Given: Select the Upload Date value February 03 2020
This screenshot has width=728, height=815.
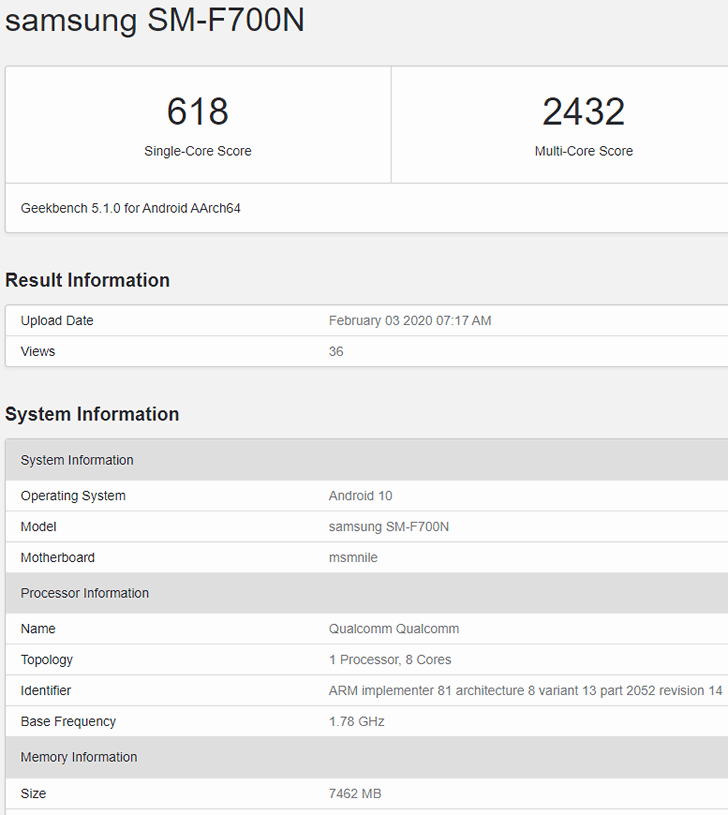Looking at the screenshot, I should pyautogui.click(x=409, y=321).
